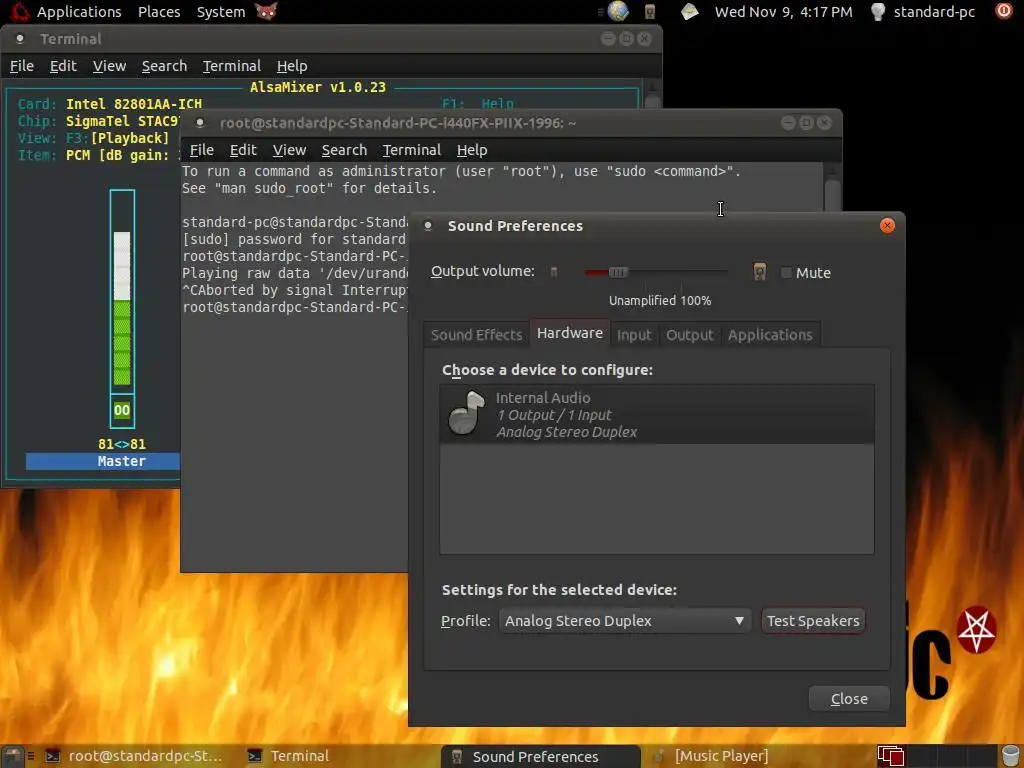Enable the Mute checkbox in Sound Preferences

[x=786, y=273]
